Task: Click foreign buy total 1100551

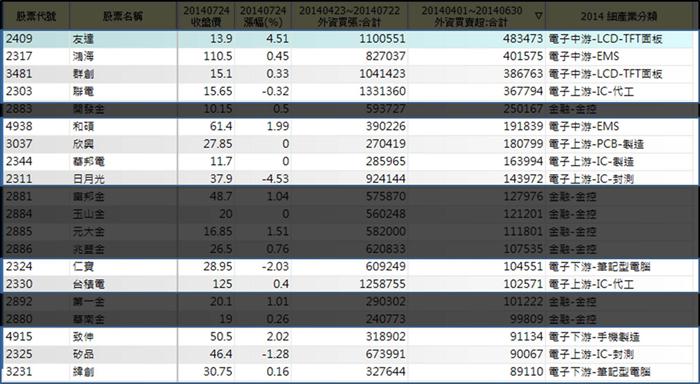Action: (x=383, y=39)
